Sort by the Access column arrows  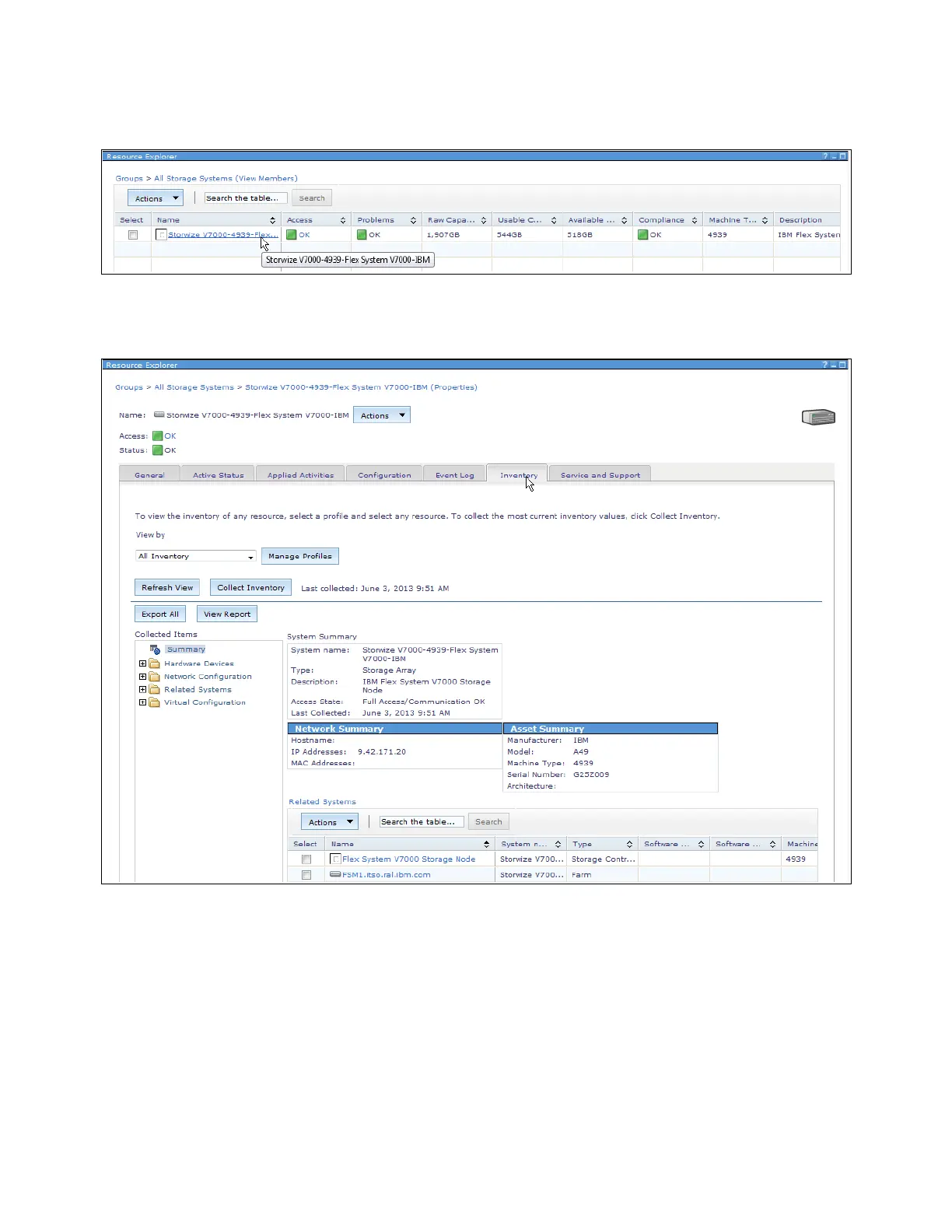pos(343,220)
